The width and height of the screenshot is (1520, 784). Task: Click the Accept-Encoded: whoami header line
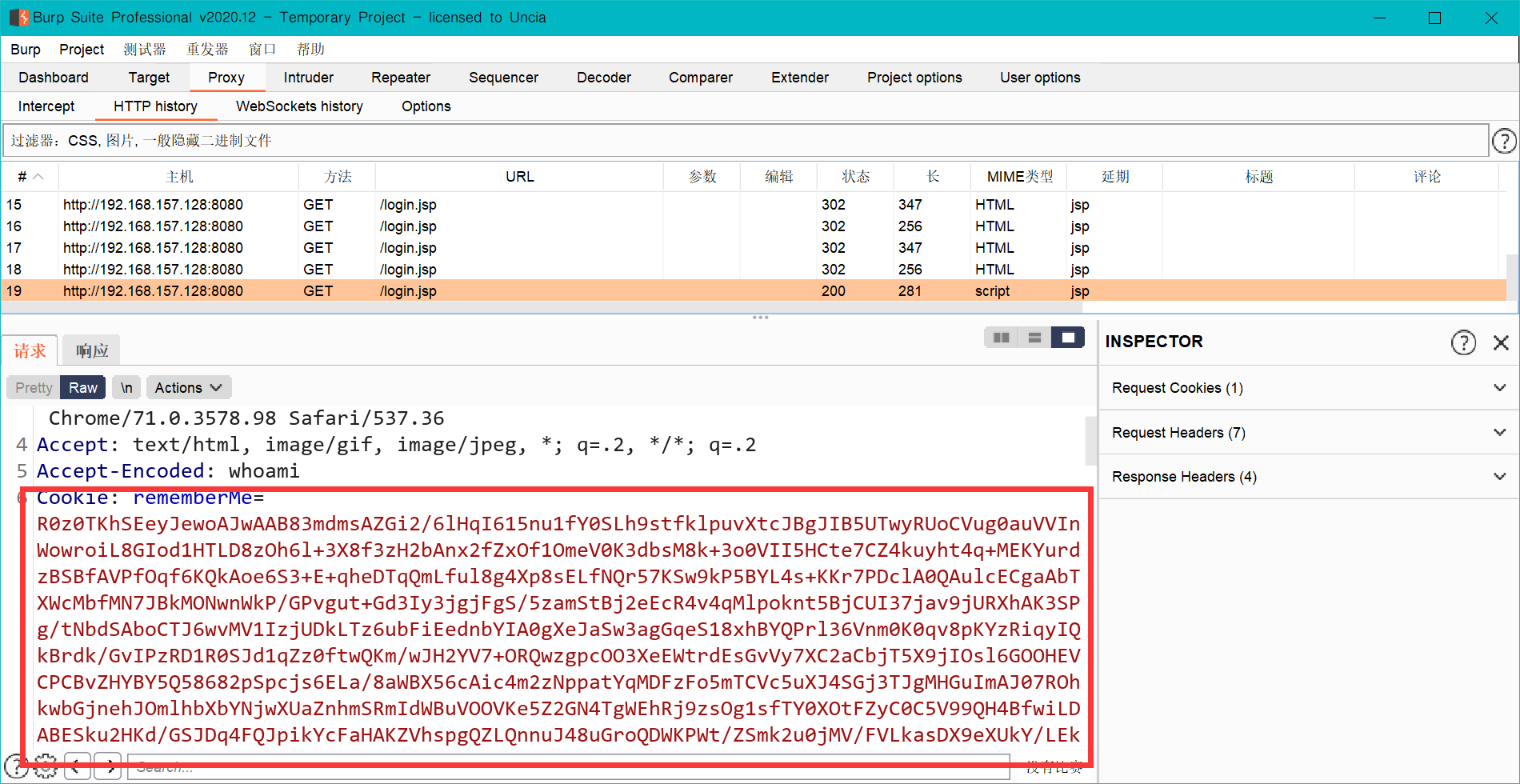pyautogui.click(x=168, y=471)
